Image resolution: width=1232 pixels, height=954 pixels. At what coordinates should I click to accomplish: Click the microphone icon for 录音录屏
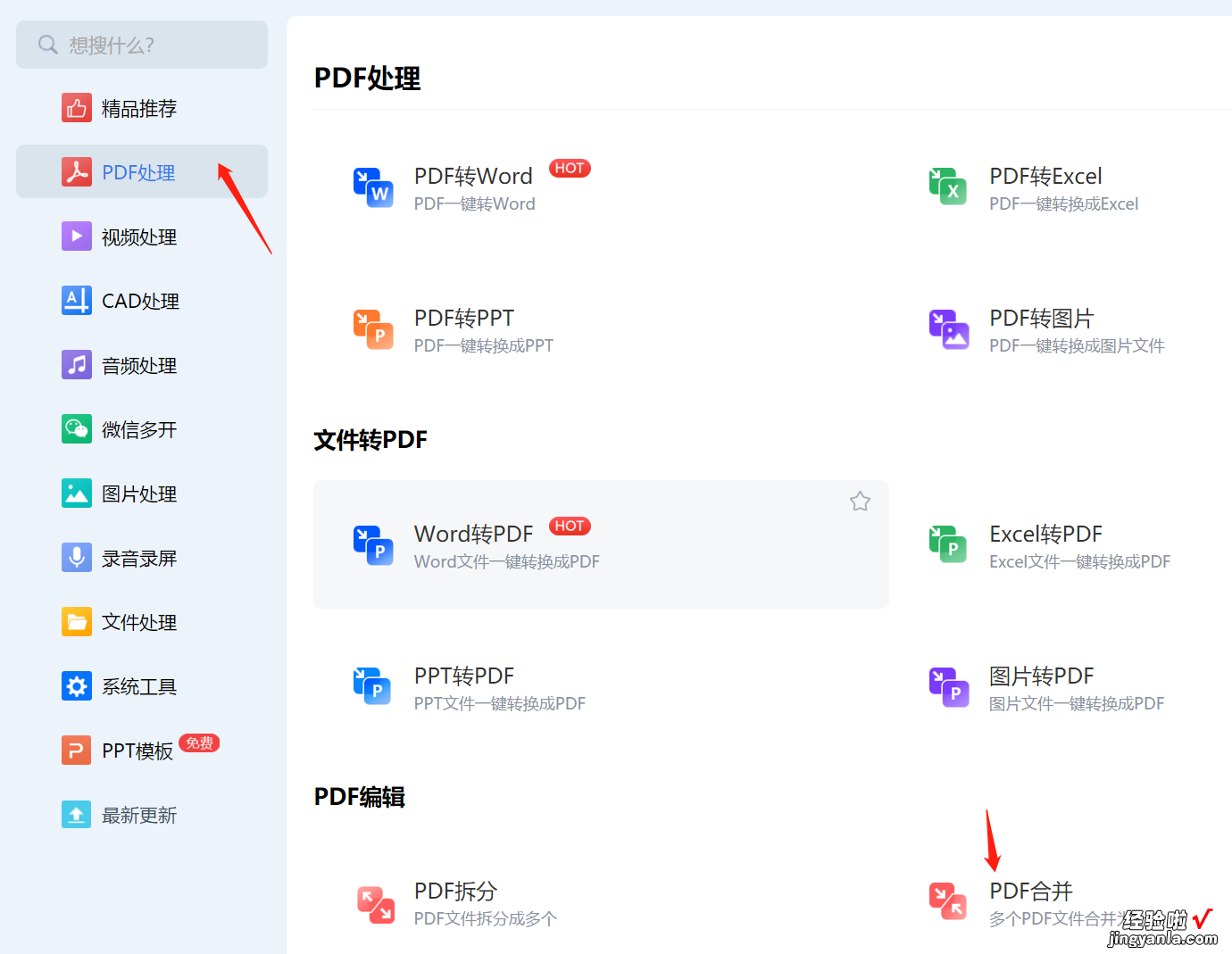coord(77,558)
